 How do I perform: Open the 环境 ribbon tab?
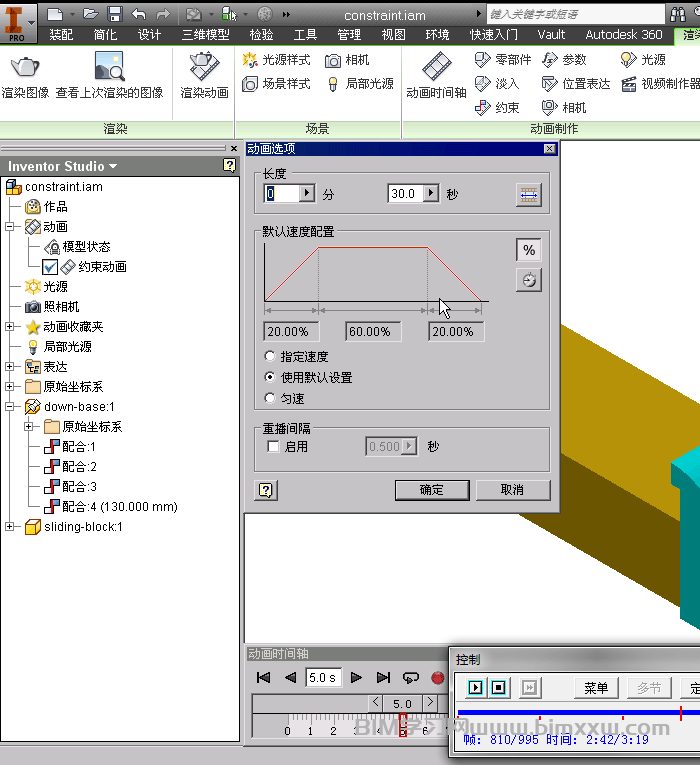coord(437,34)
